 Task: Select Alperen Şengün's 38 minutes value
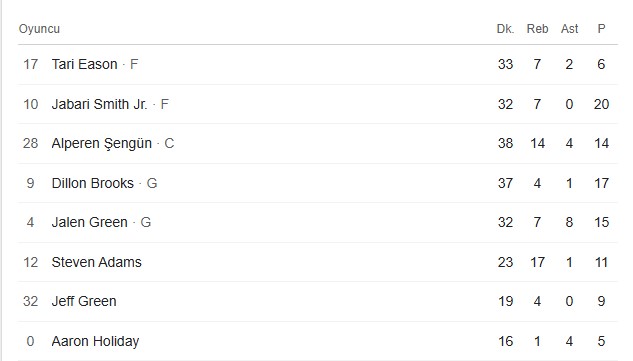coord(505,143)
